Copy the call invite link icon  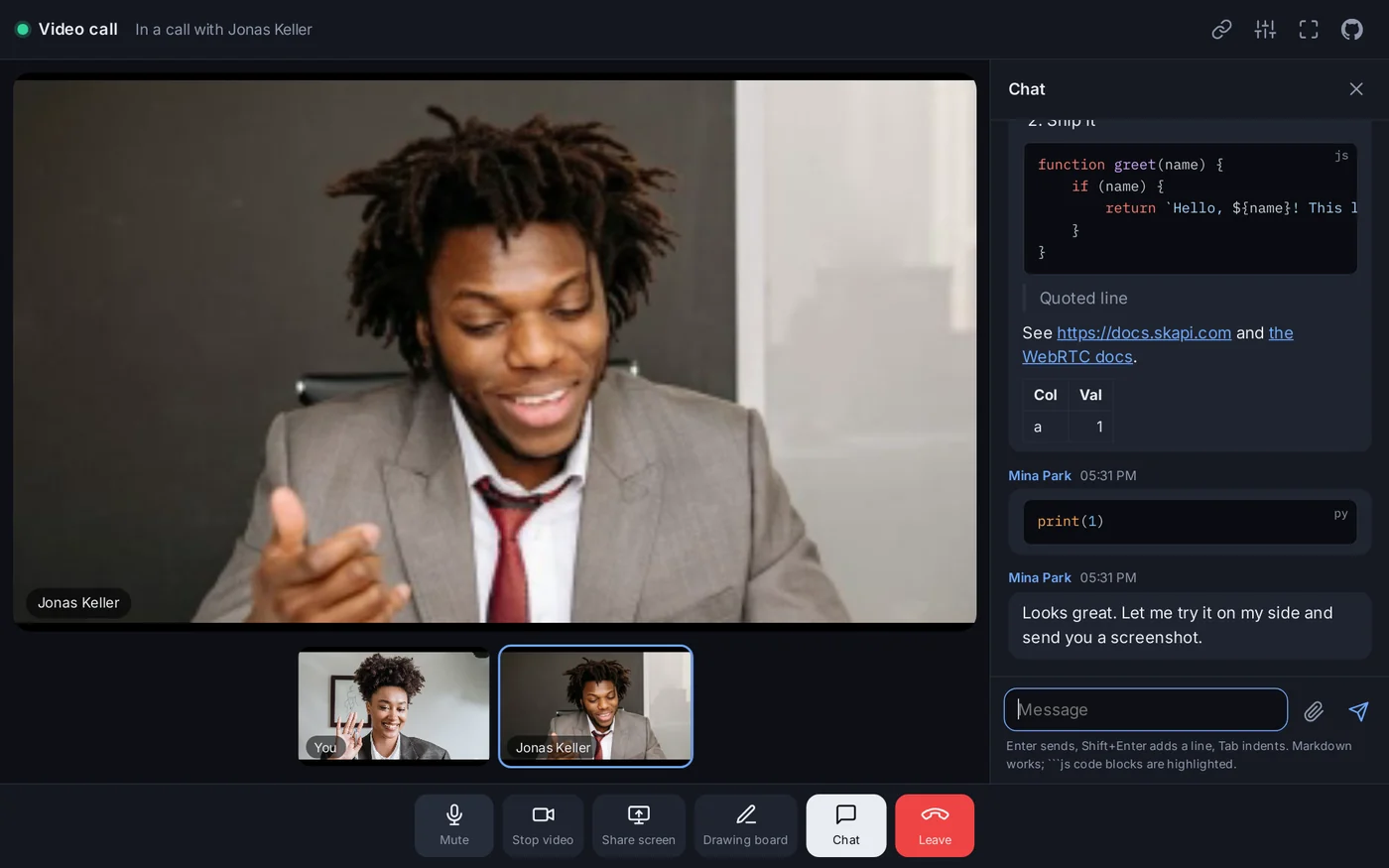click(1221, 30)
